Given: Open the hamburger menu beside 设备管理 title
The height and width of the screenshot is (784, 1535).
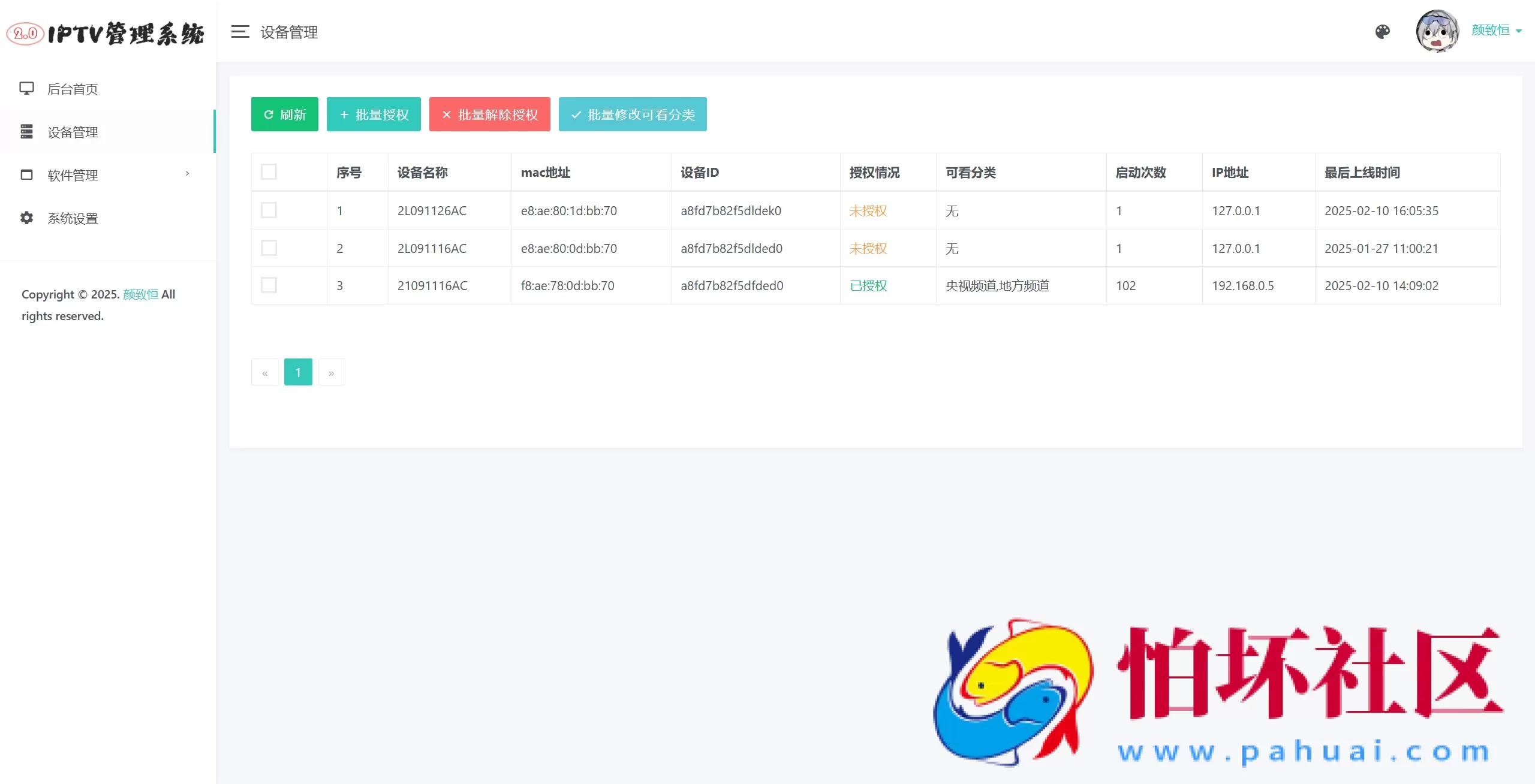Looking at the screenshot, I should (x=240, y=32).
